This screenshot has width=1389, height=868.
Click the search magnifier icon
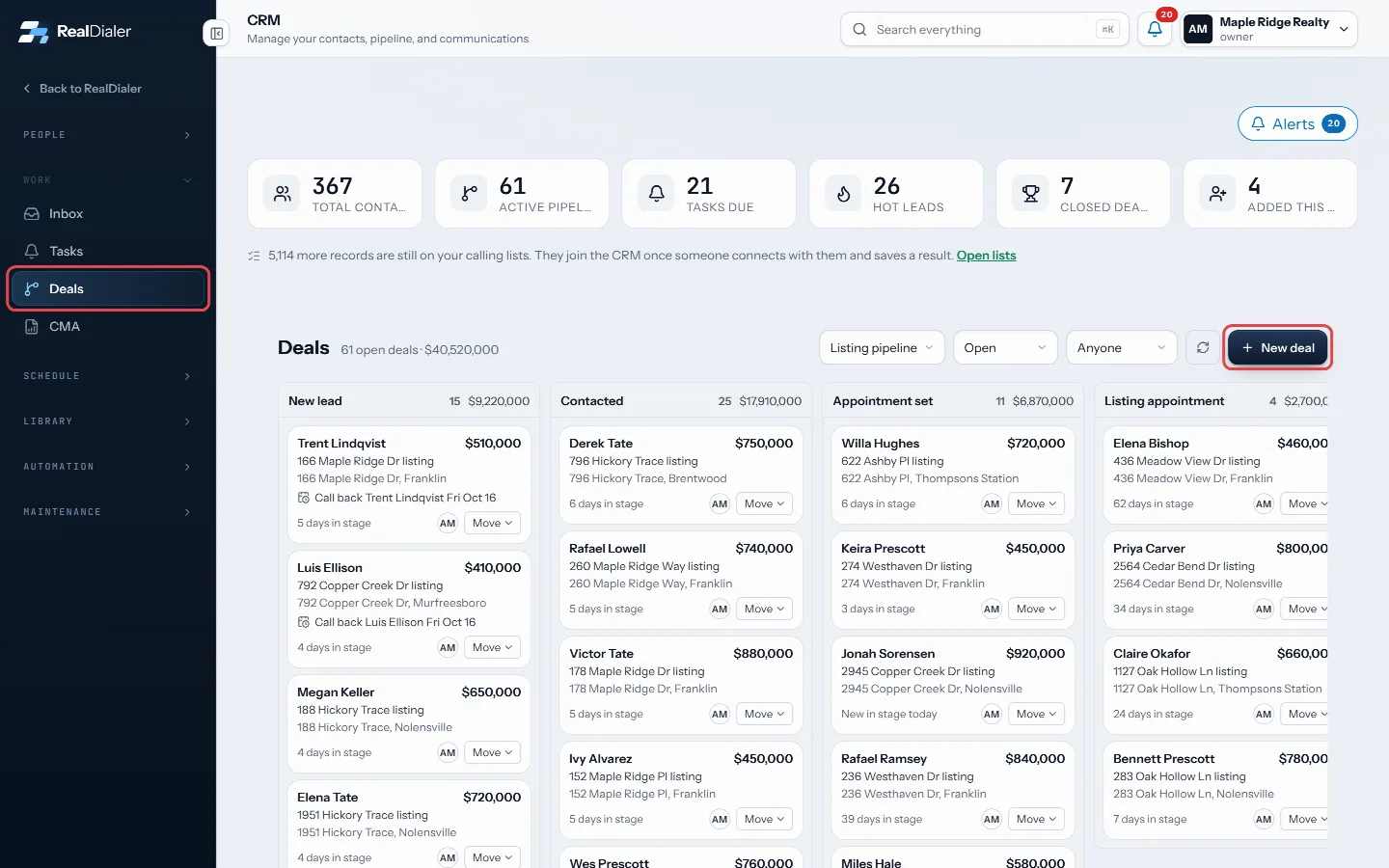859,30
